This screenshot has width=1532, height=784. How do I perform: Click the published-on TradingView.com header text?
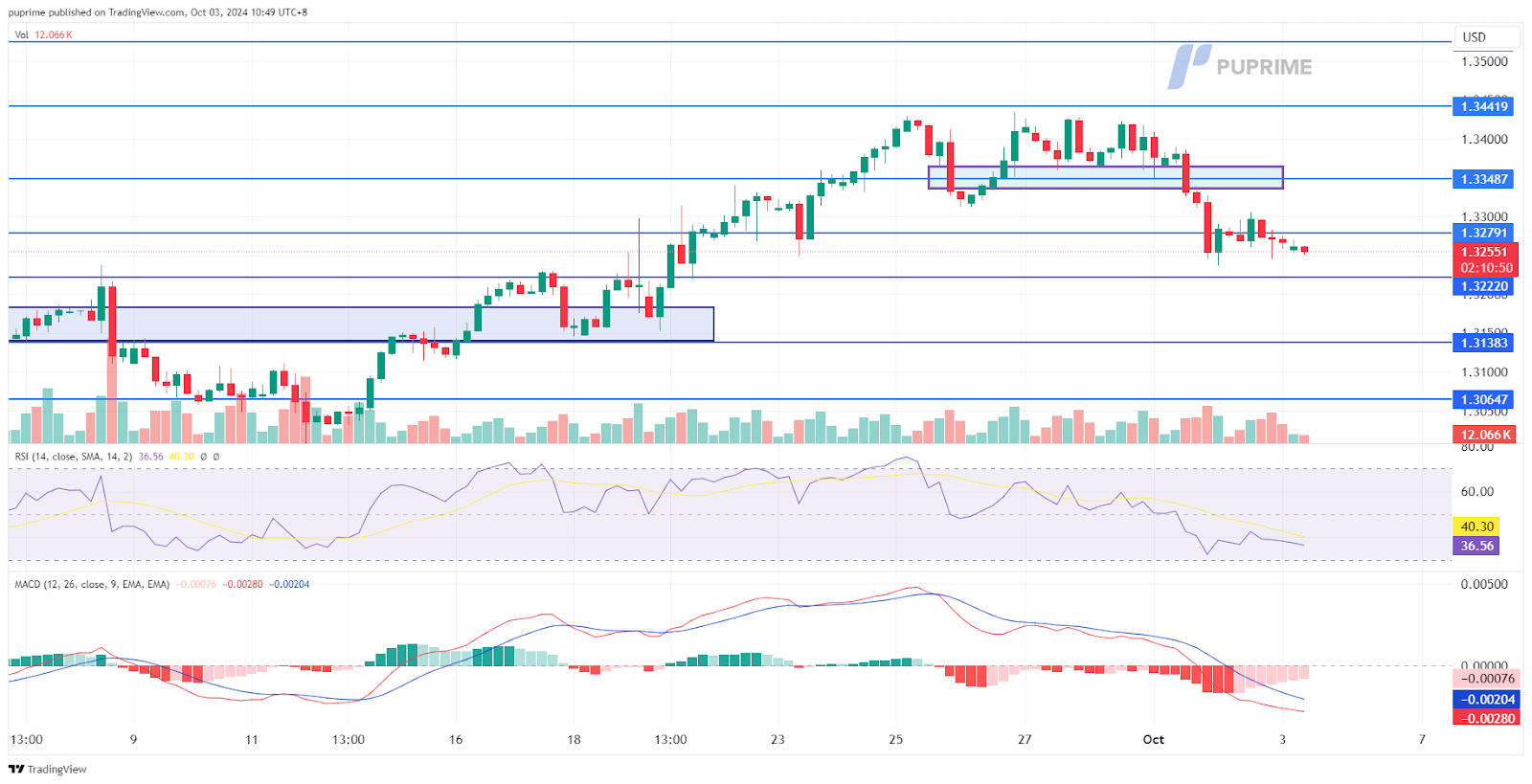tap(158, 12)
